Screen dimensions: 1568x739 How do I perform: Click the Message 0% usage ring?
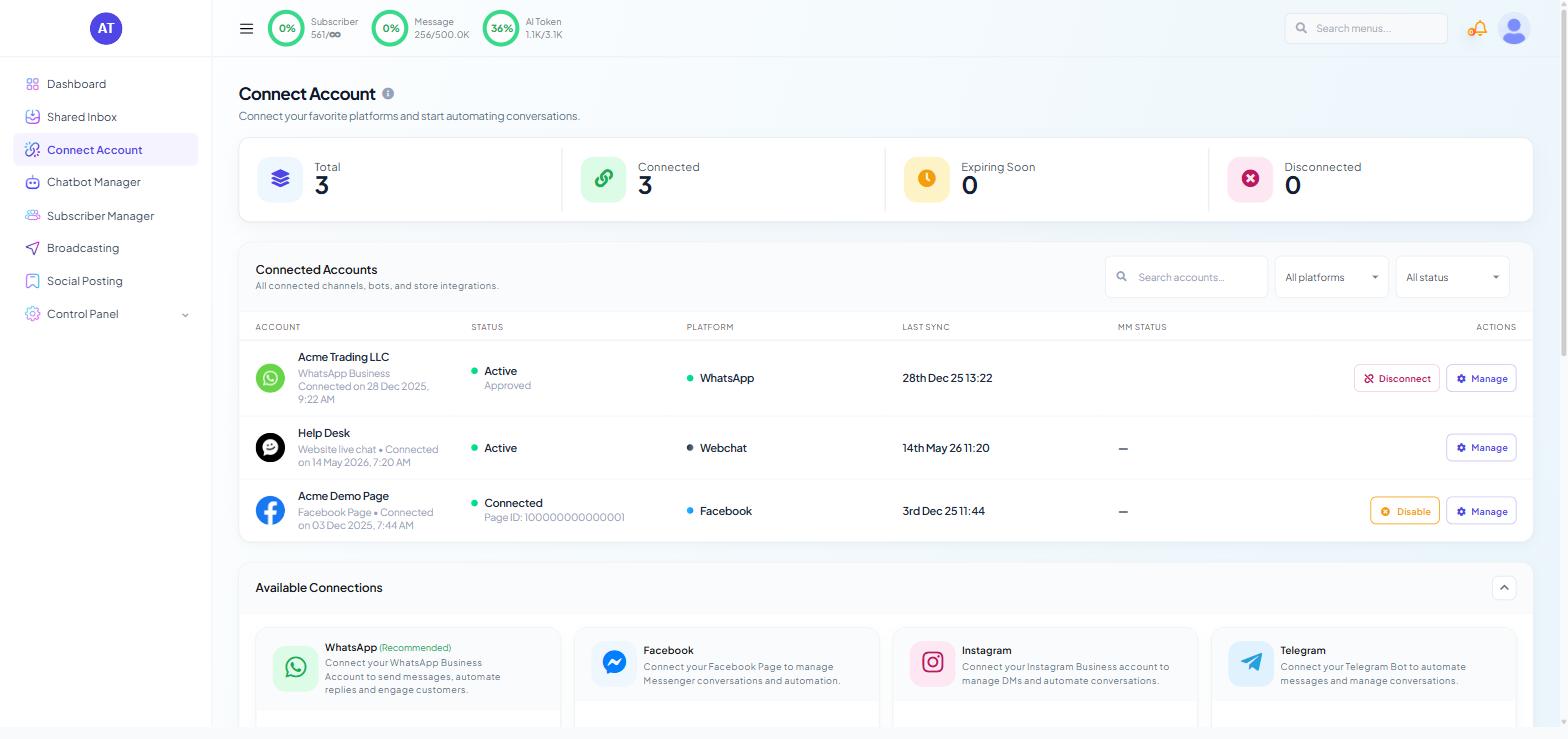[390, 28]
